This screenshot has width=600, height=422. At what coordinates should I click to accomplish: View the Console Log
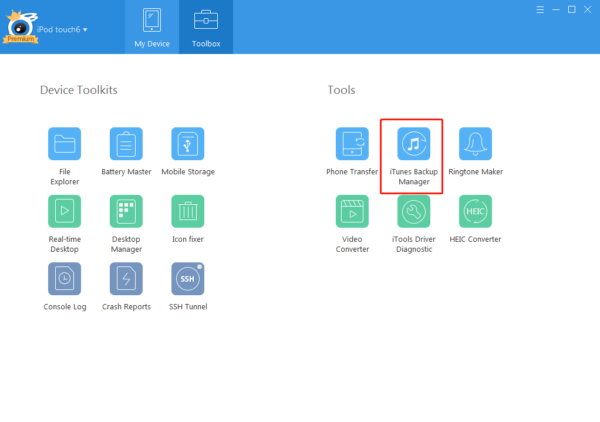[64, 278]
